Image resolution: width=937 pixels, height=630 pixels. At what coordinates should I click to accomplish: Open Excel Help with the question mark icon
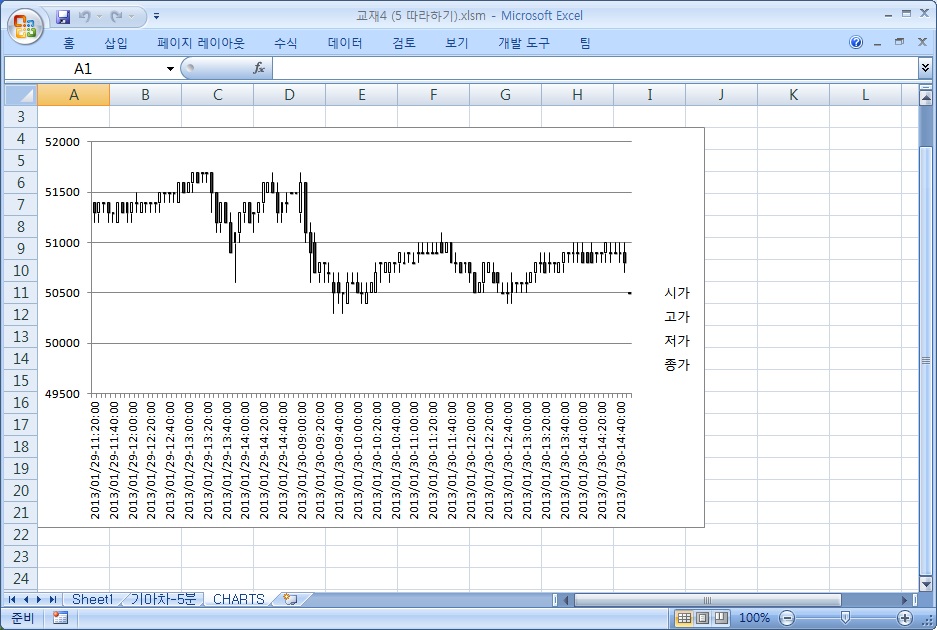[857, 43]
